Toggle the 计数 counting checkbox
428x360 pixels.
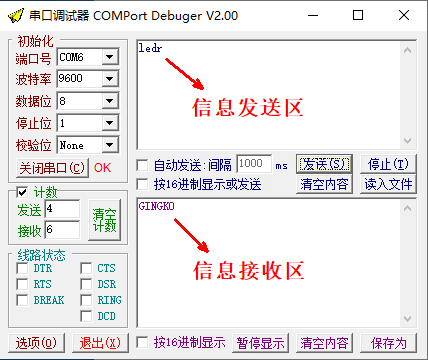click(22, 192)
